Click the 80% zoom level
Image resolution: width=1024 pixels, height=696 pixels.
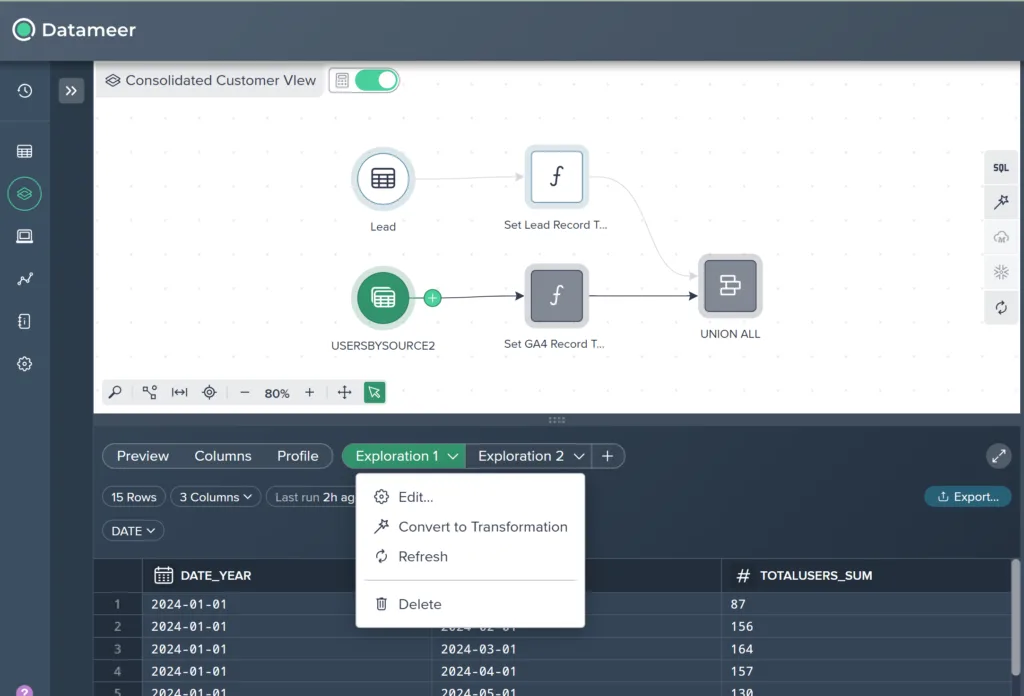[x=277, y=393]
